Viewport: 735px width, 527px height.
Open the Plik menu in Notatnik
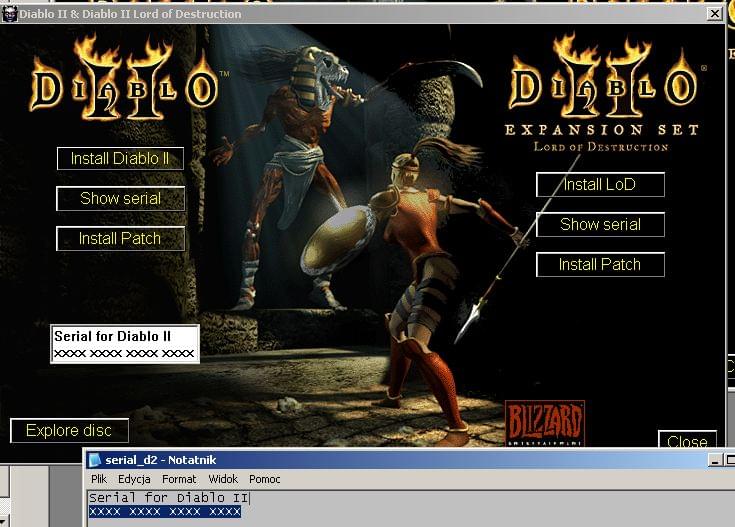99,479
